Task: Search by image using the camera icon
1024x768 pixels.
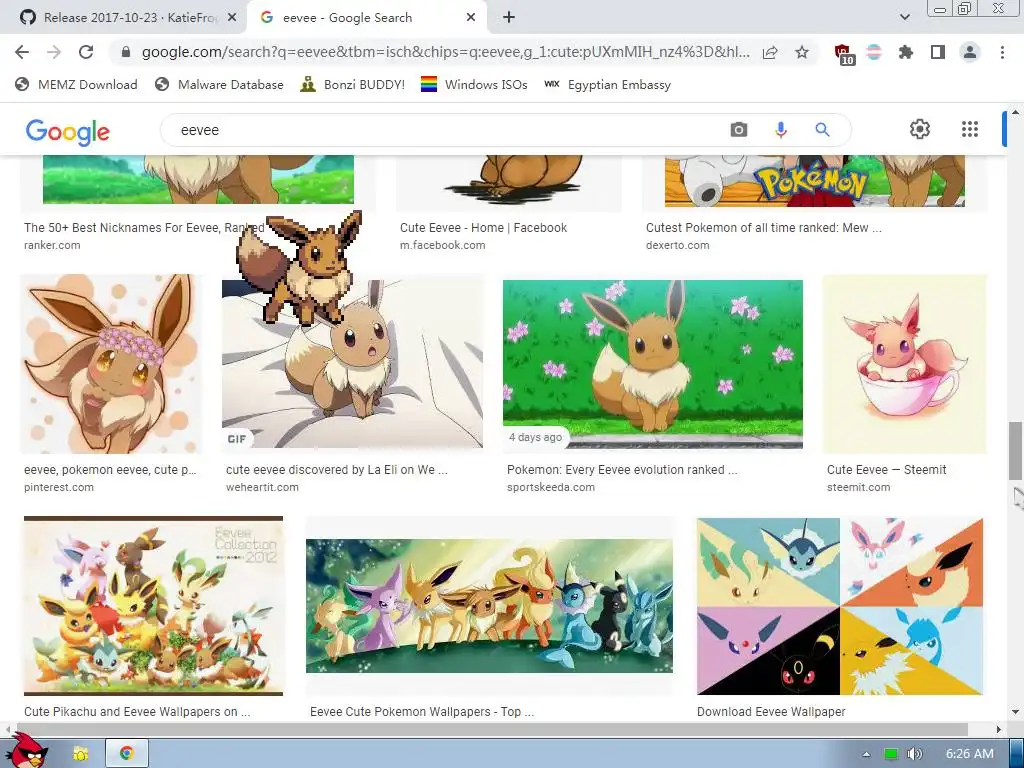Action: point(739,130)
